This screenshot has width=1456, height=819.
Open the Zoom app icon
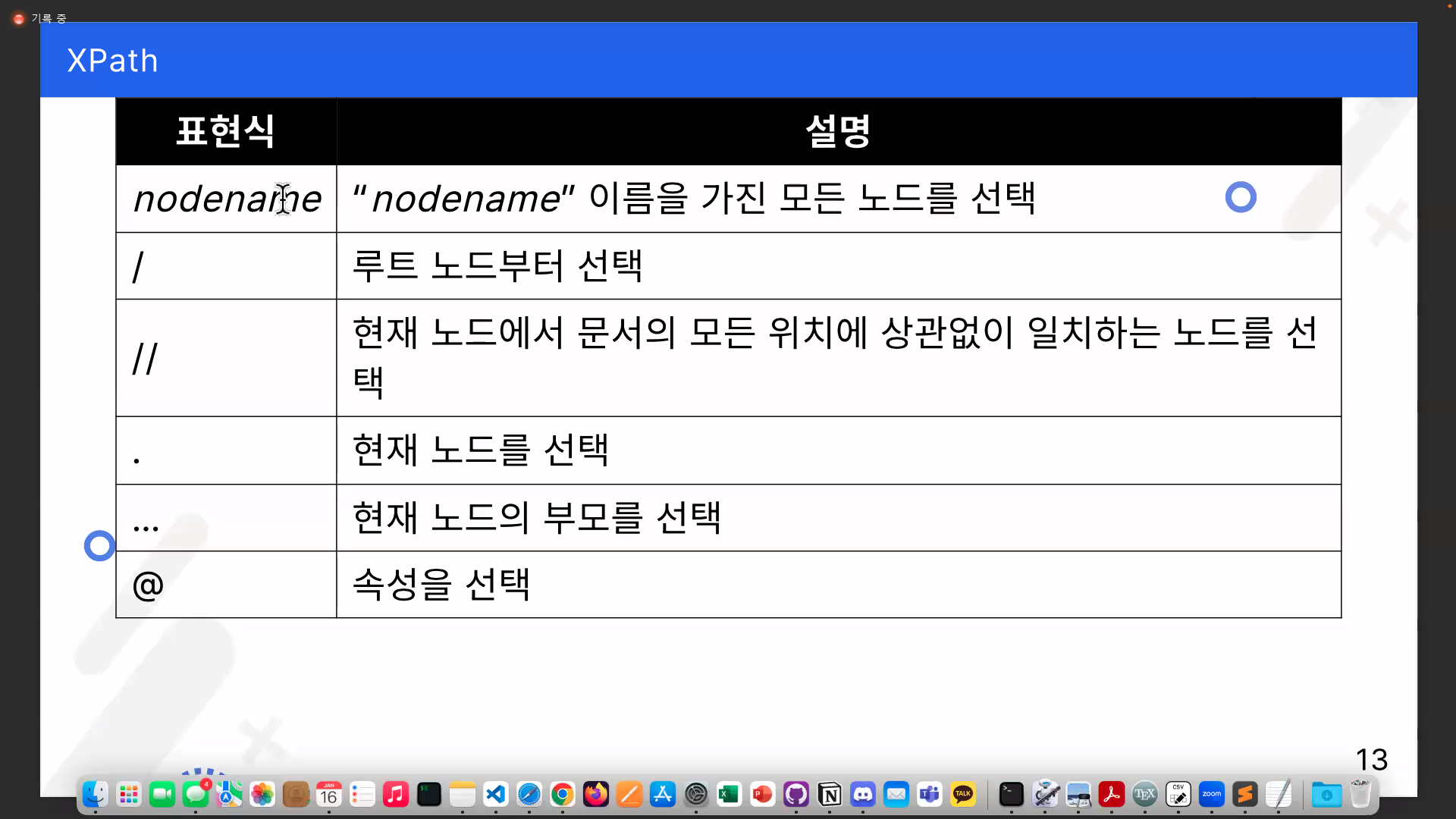pyautogui.click(x=1211, y=794)
